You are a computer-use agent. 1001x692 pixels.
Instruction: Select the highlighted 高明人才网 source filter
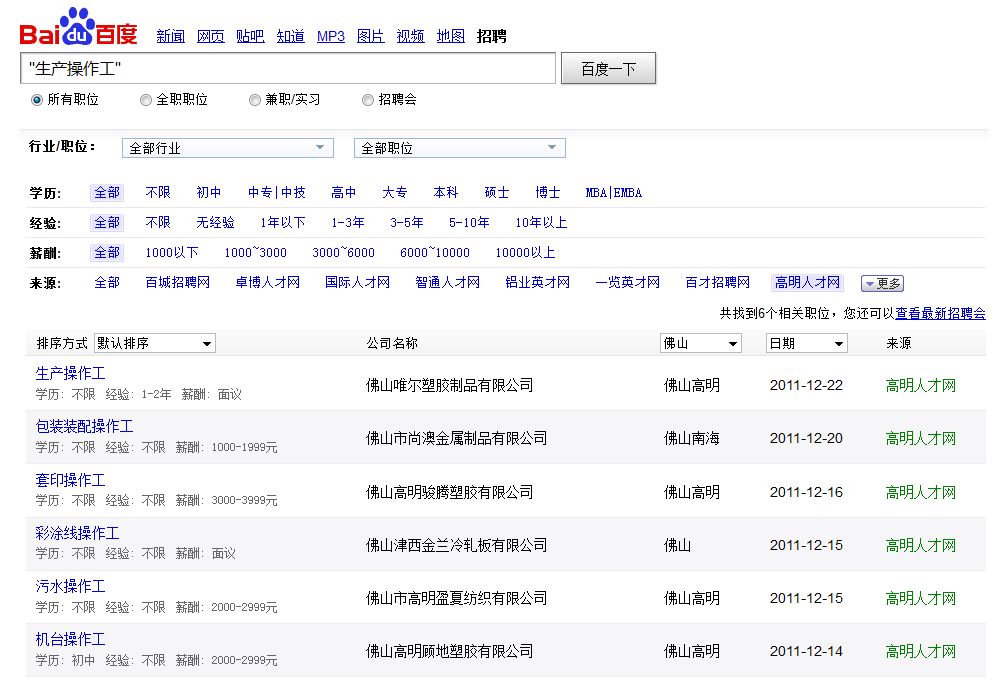pyautogui.click(x=808, y=283)
